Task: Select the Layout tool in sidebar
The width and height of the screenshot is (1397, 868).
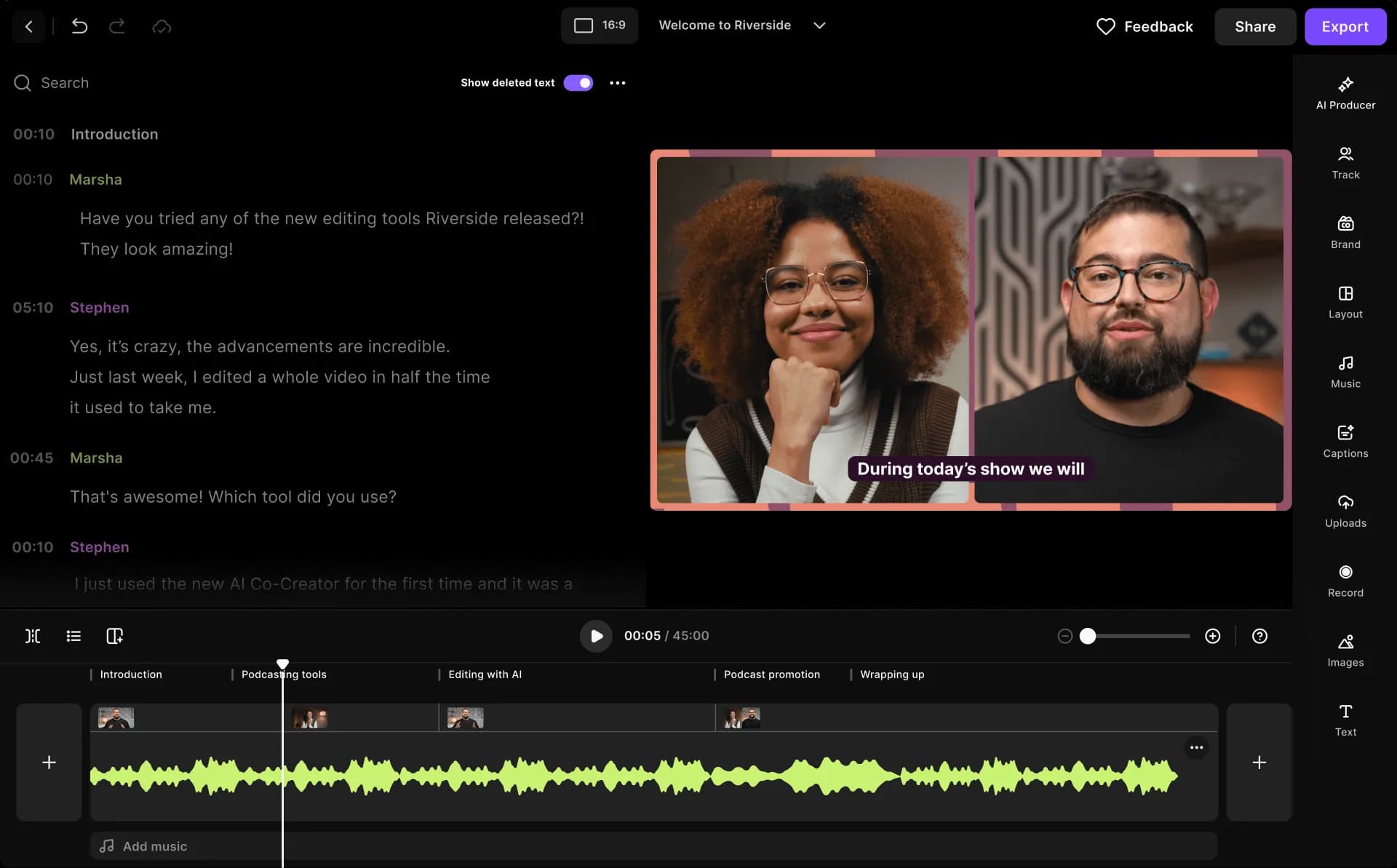Action: click(1345, 302)
